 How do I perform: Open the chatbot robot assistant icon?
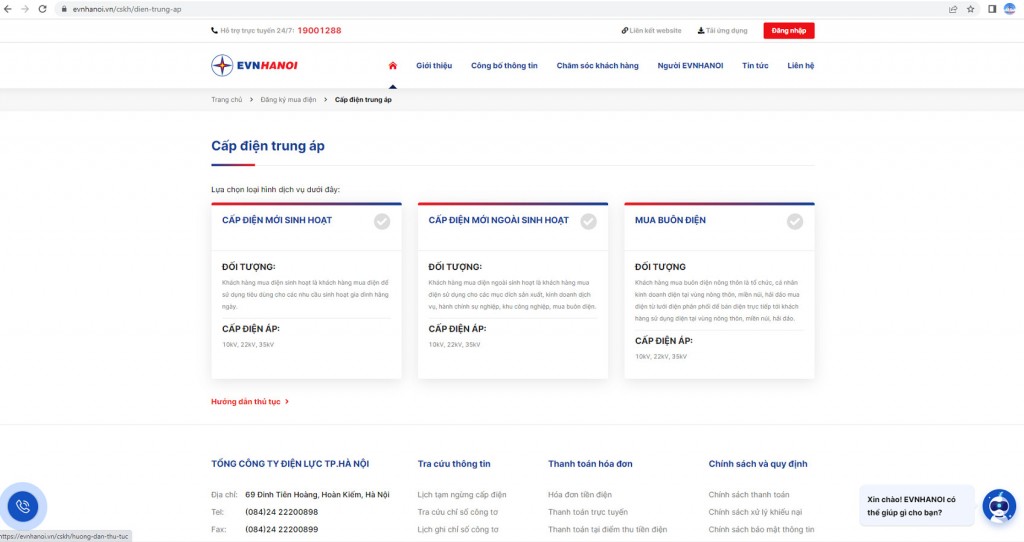[x=999, y=505]
